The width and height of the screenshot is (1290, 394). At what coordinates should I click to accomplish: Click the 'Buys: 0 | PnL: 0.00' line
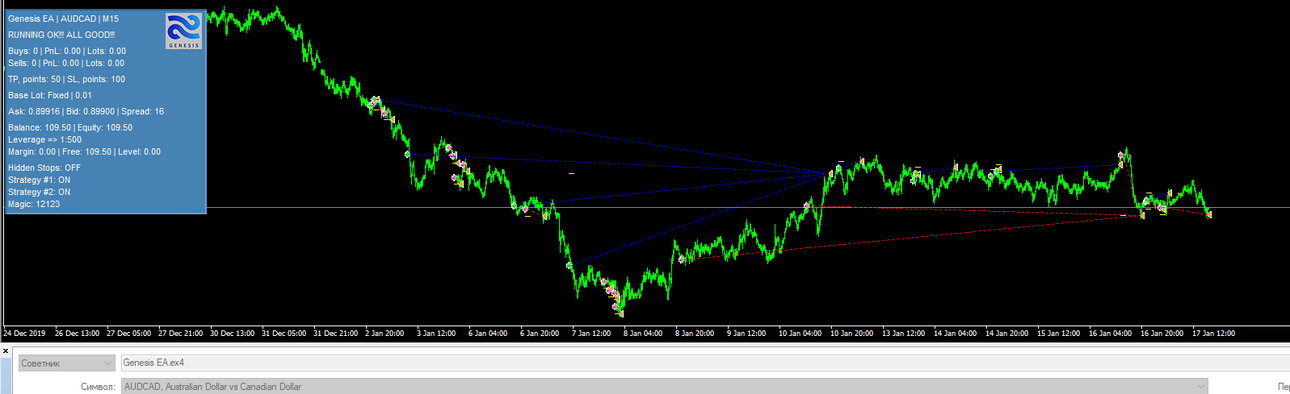click(x=67, y=51)
